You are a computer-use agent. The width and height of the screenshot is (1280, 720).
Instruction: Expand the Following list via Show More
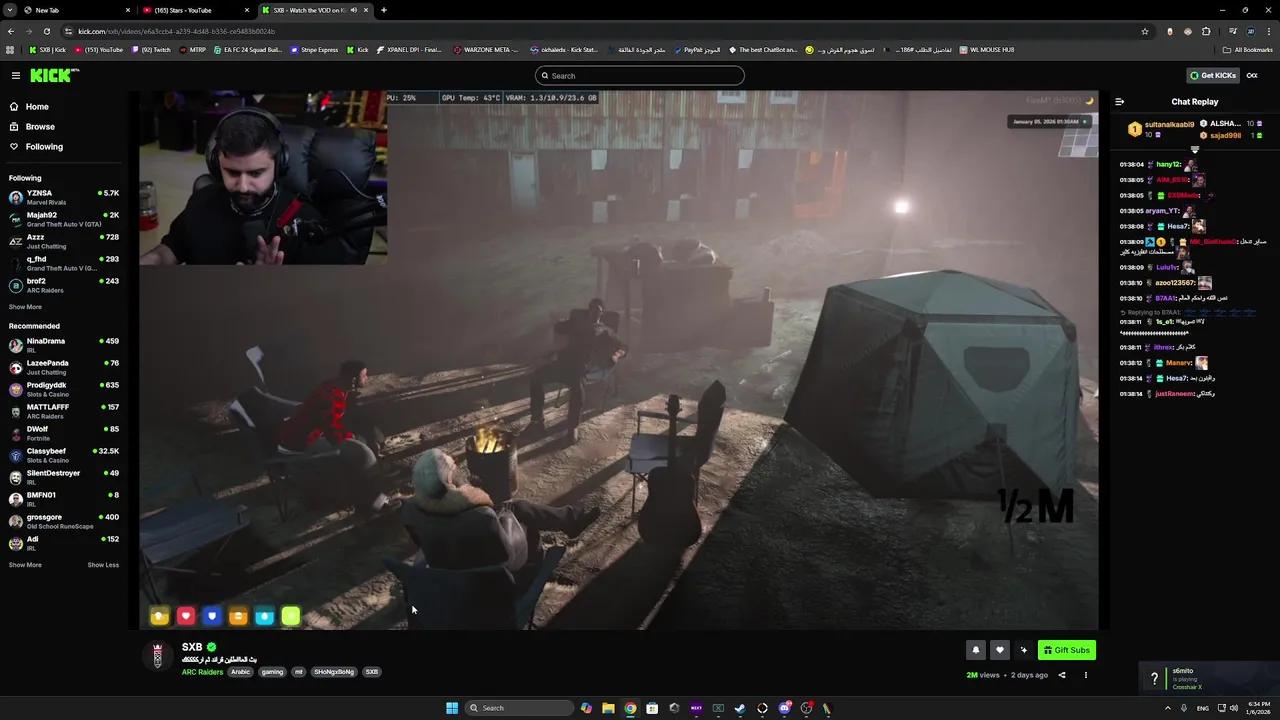pyautogui.click(x=25, y=307)
